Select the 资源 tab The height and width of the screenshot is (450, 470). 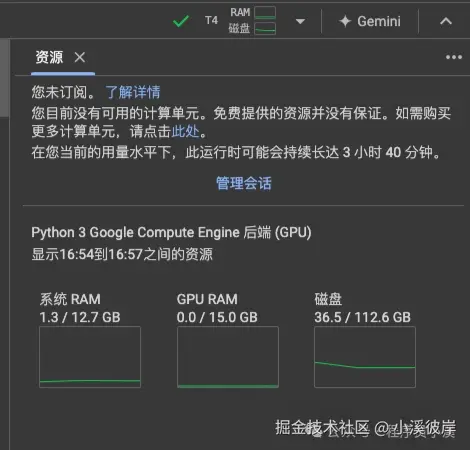tap(49, 57)
